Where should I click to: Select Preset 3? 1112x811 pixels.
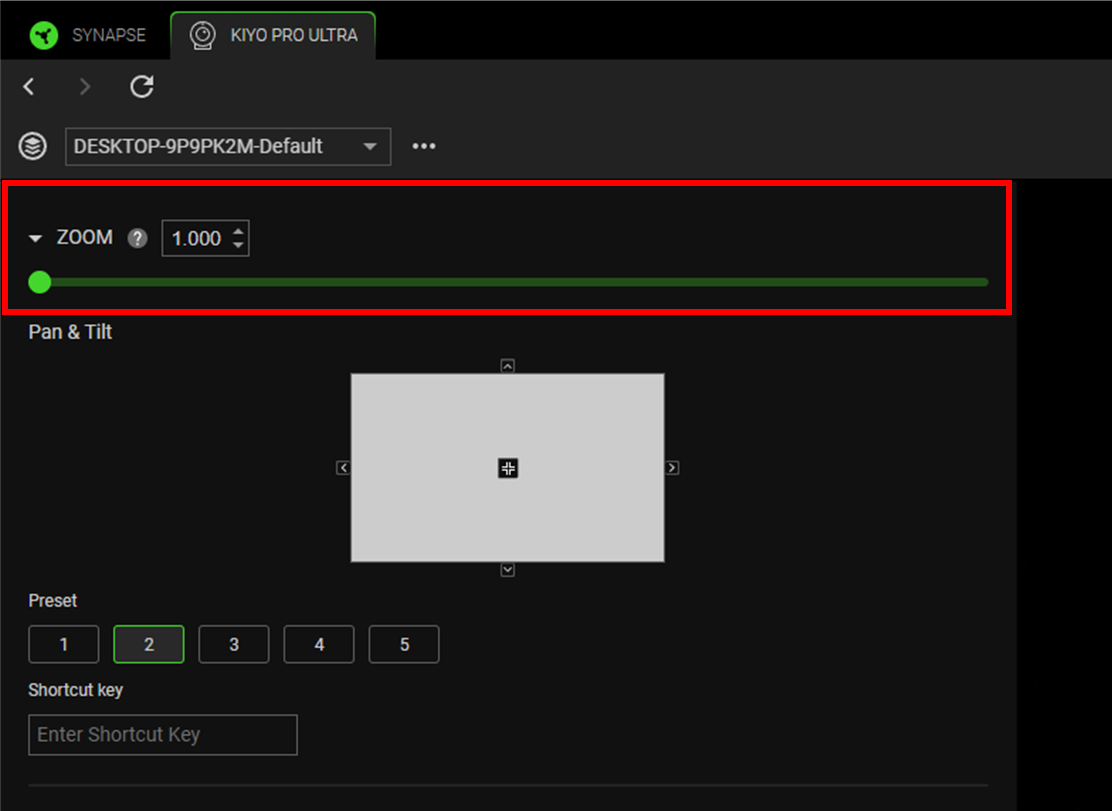click(x=233, y=644)
